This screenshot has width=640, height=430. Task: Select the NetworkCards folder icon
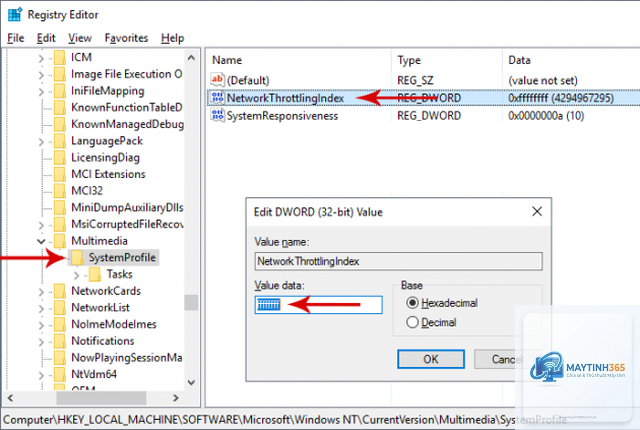click(60, 291)
